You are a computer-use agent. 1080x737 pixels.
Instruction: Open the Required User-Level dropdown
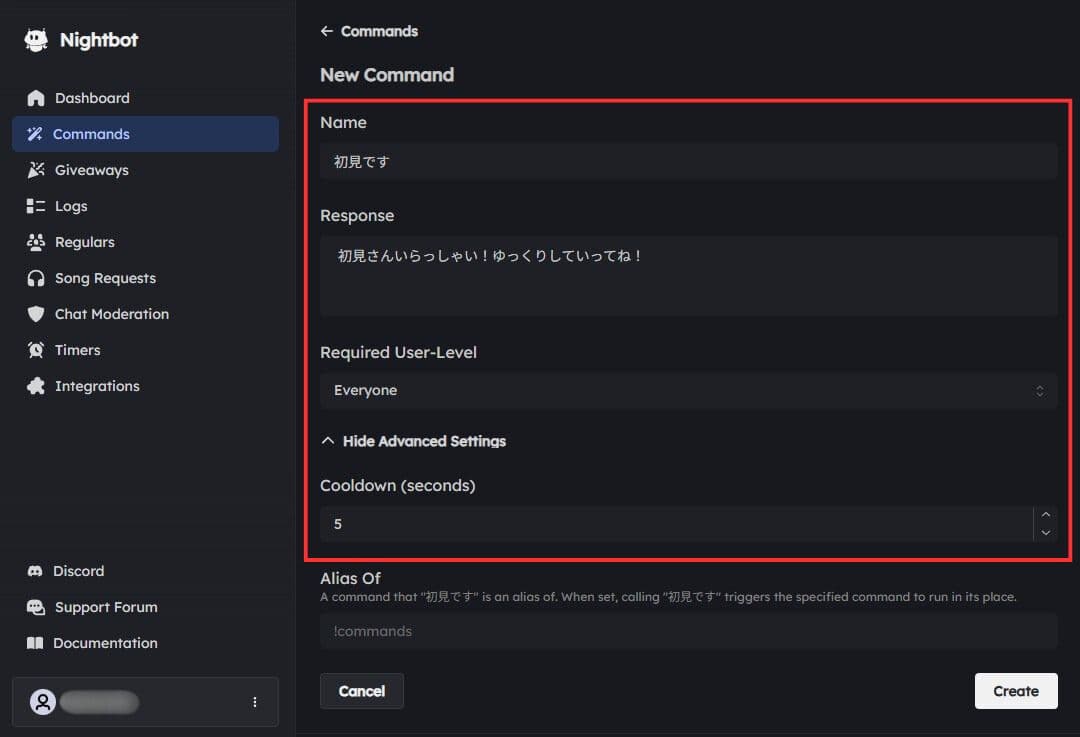[688, 390]
